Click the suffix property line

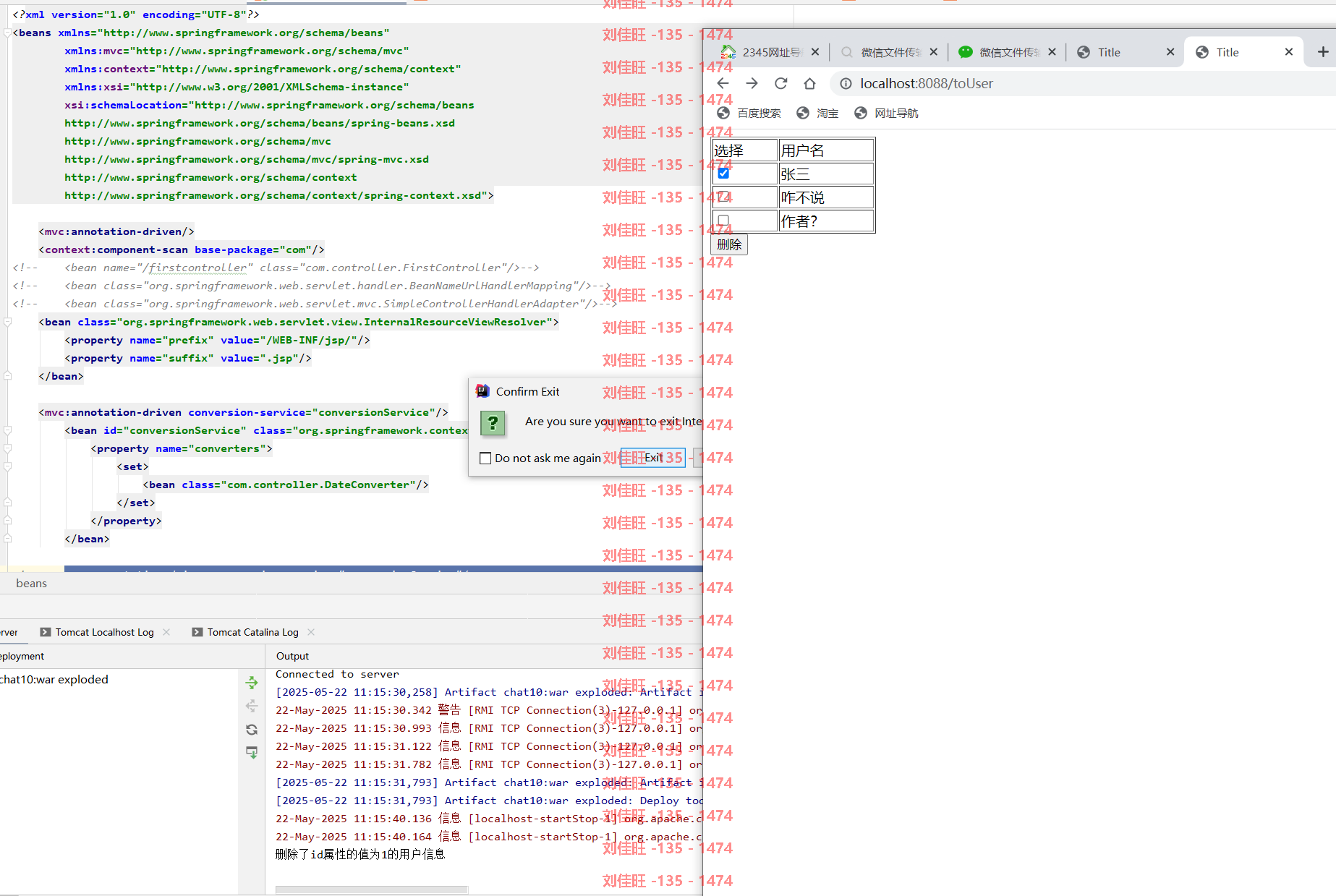tap(188, 358)
